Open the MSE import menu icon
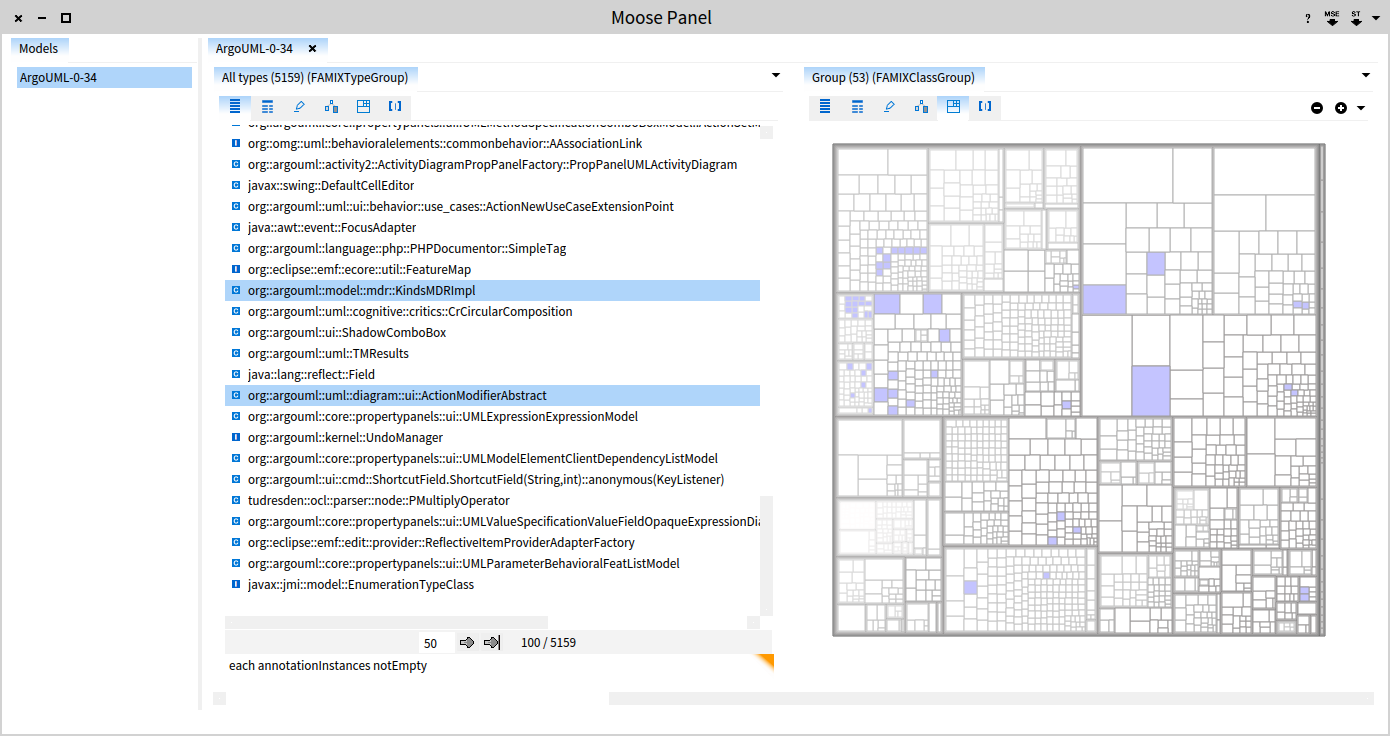This screenshot has height=736, width=1390. pyautogui.click(x=1332, y=18)
